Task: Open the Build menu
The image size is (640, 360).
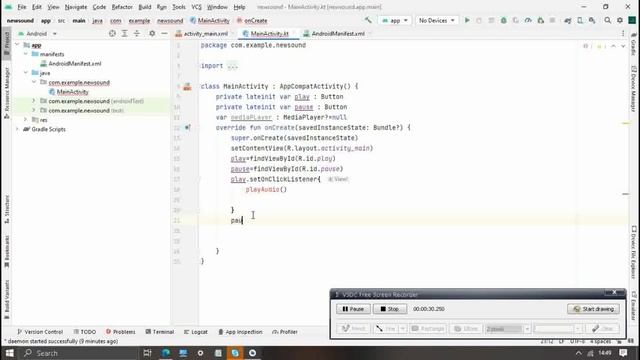Action: click(144, 7)
